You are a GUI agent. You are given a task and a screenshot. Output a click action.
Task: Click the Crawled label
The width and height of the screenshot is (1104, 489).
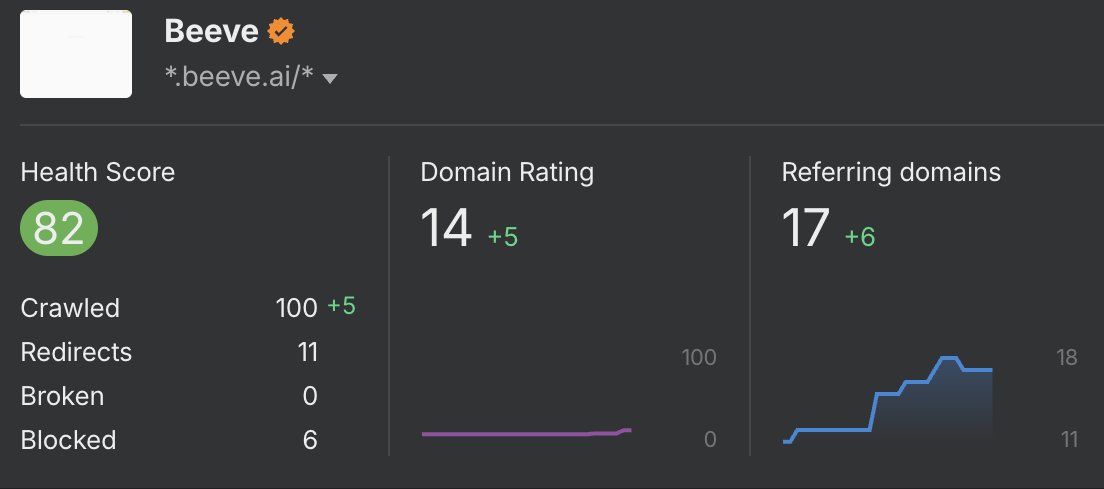pos(70,308)
